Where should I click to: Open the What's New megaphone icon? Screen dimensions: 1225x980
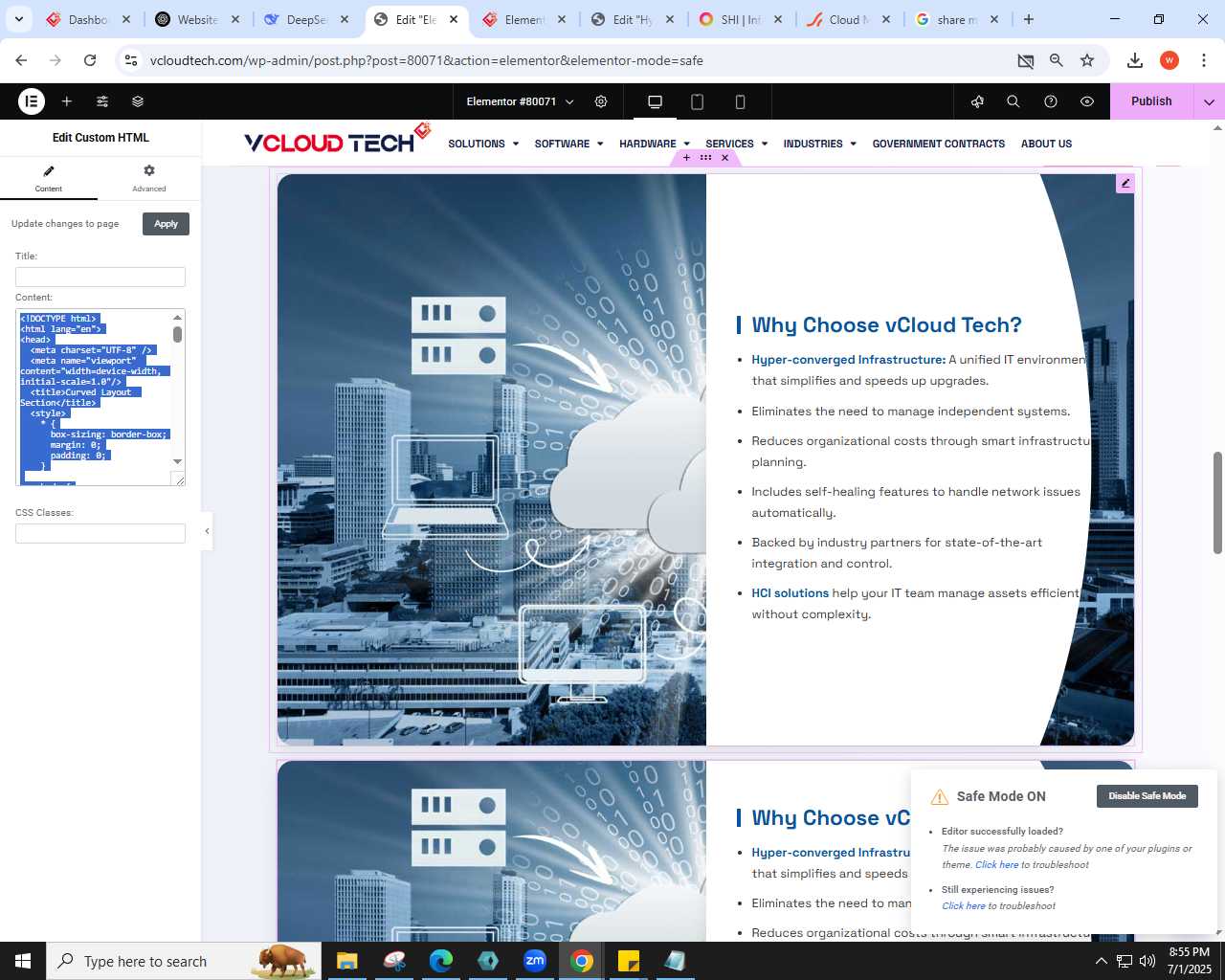(977, 101)
